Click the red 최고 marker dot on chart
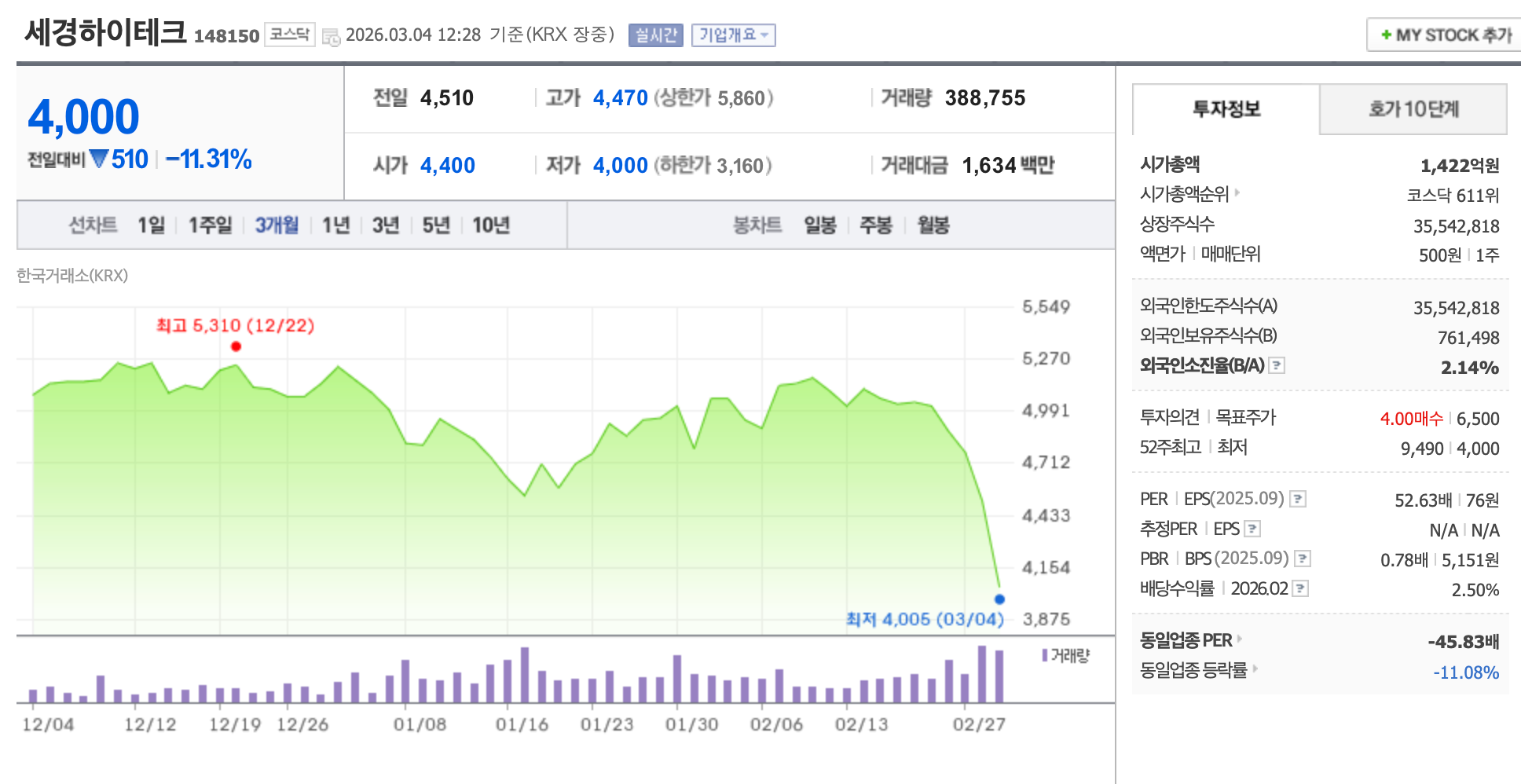The width and height of the screenshot is (1521, 784). coord(236,346)
